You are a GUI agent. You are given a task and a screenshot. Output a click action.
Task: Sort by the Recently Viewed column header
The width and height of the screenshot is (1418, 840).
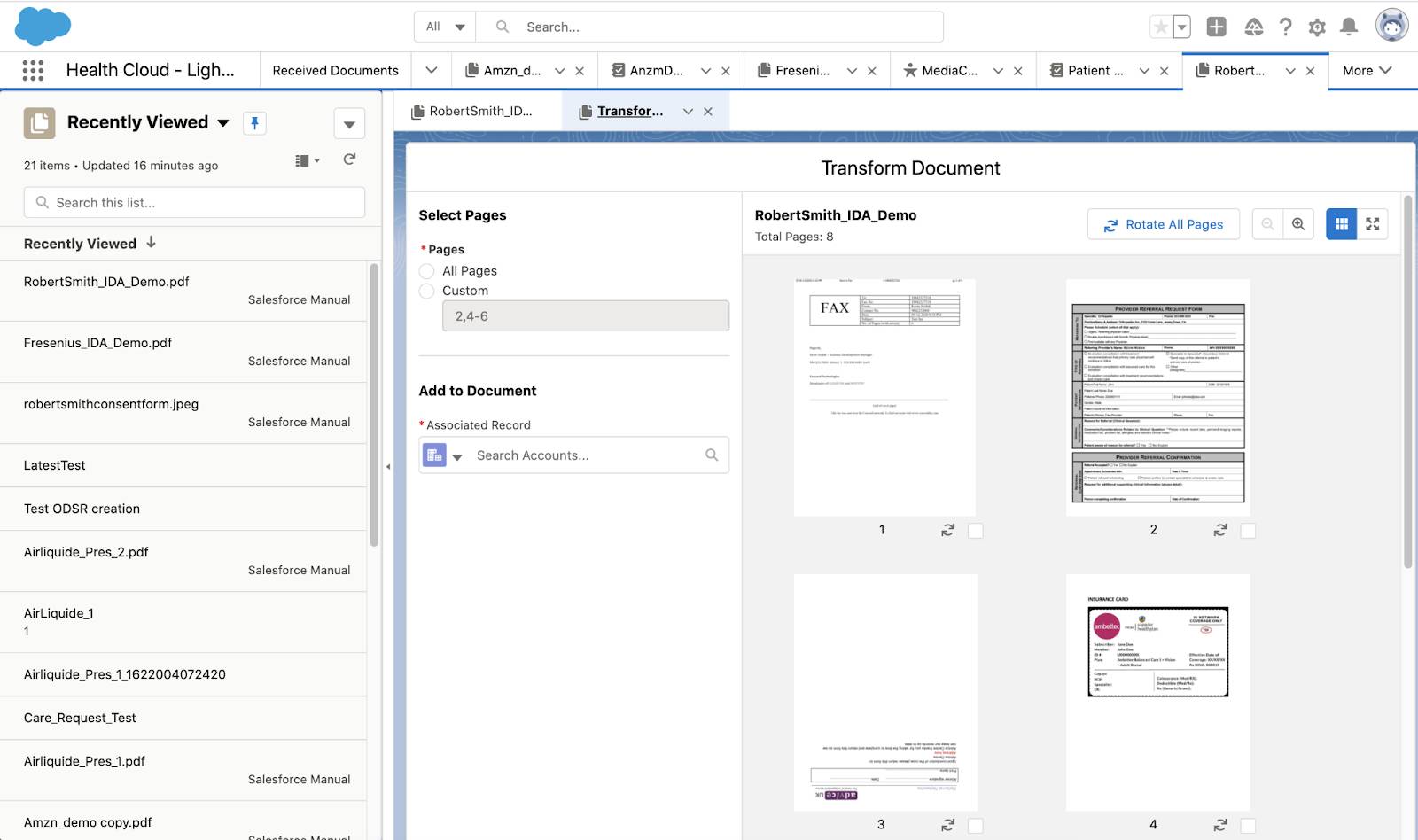click(90, 244)
